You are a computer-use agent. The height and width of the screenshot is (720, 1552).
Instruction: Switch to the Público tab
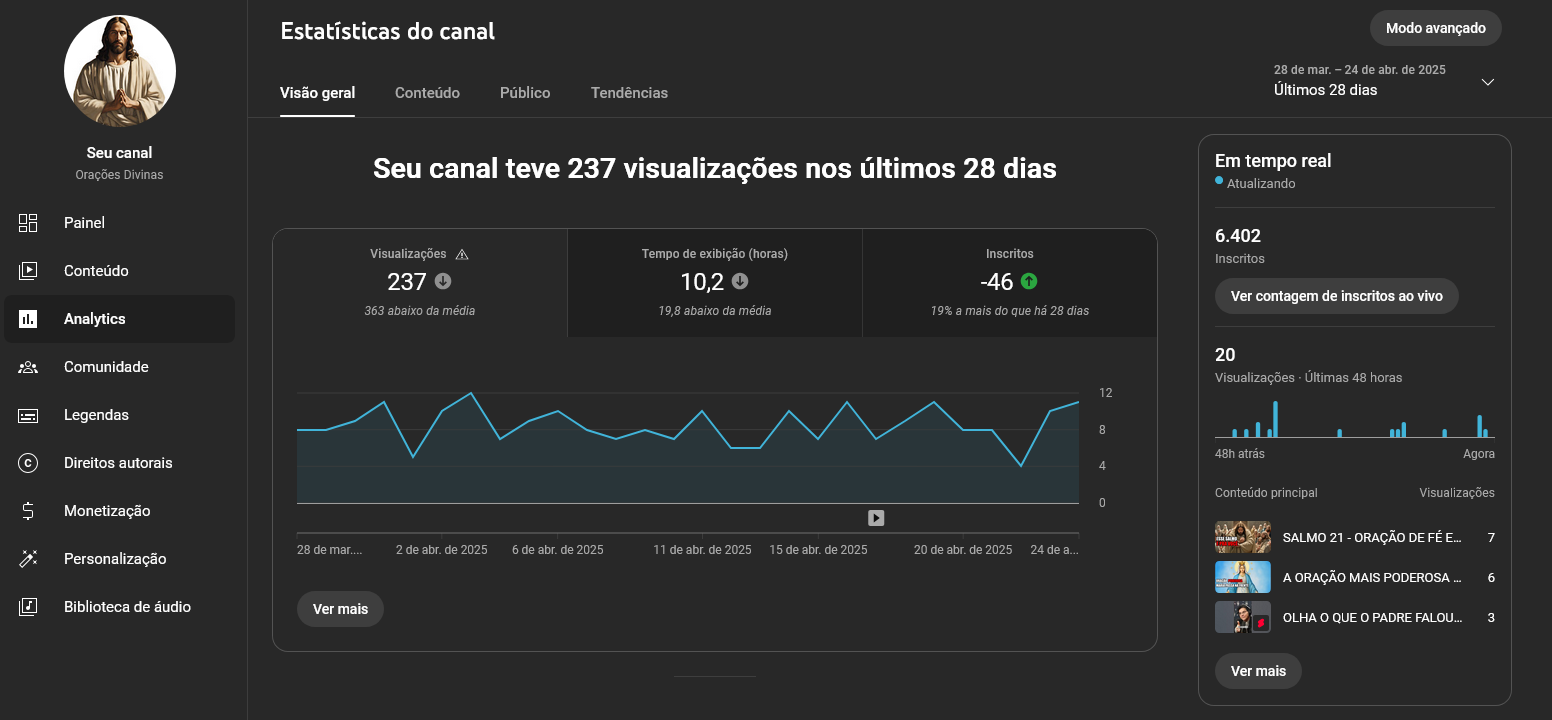pos(525,93)
